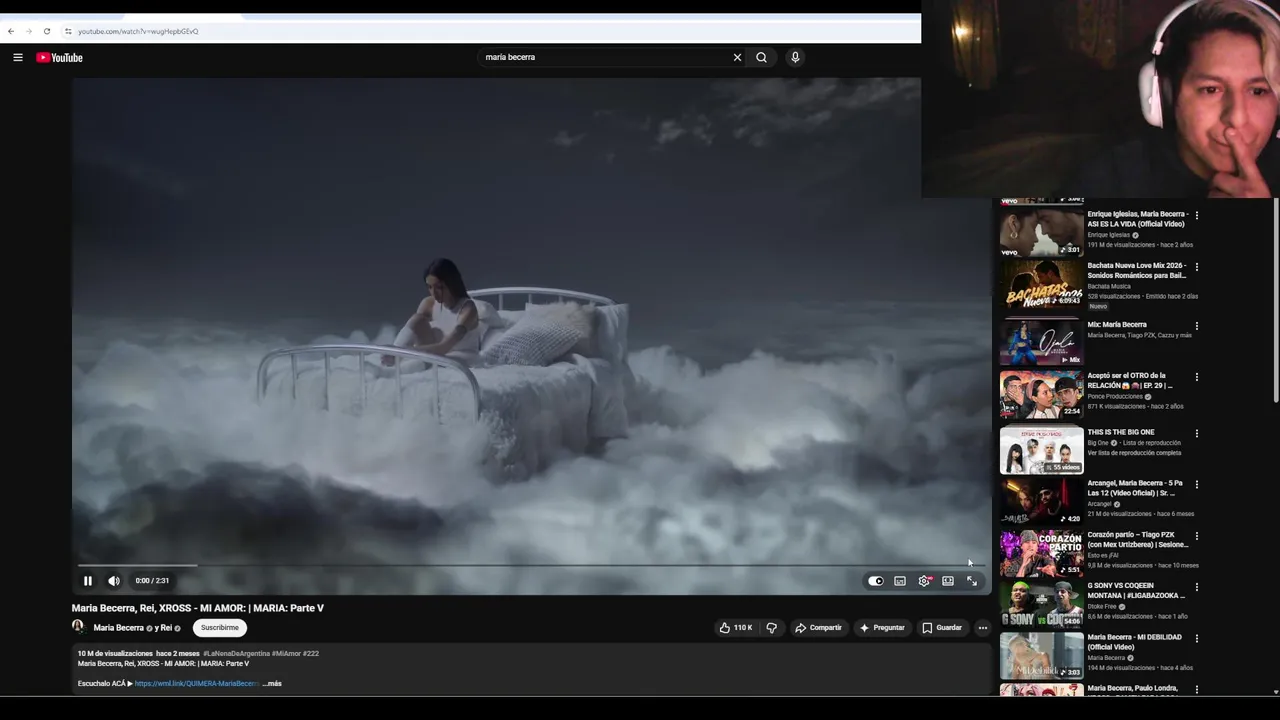Screen dimensions: 1280x720
Task: Open the Maria Becerra channel name
Action: coord(119,628)
